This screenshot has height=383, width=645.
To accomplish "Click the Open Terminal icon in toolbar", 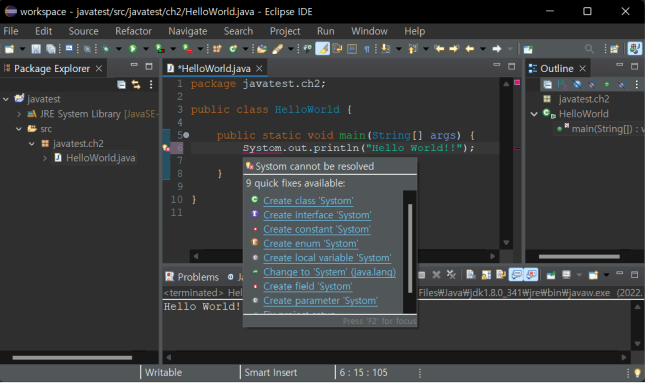I will tap(69, 49).
